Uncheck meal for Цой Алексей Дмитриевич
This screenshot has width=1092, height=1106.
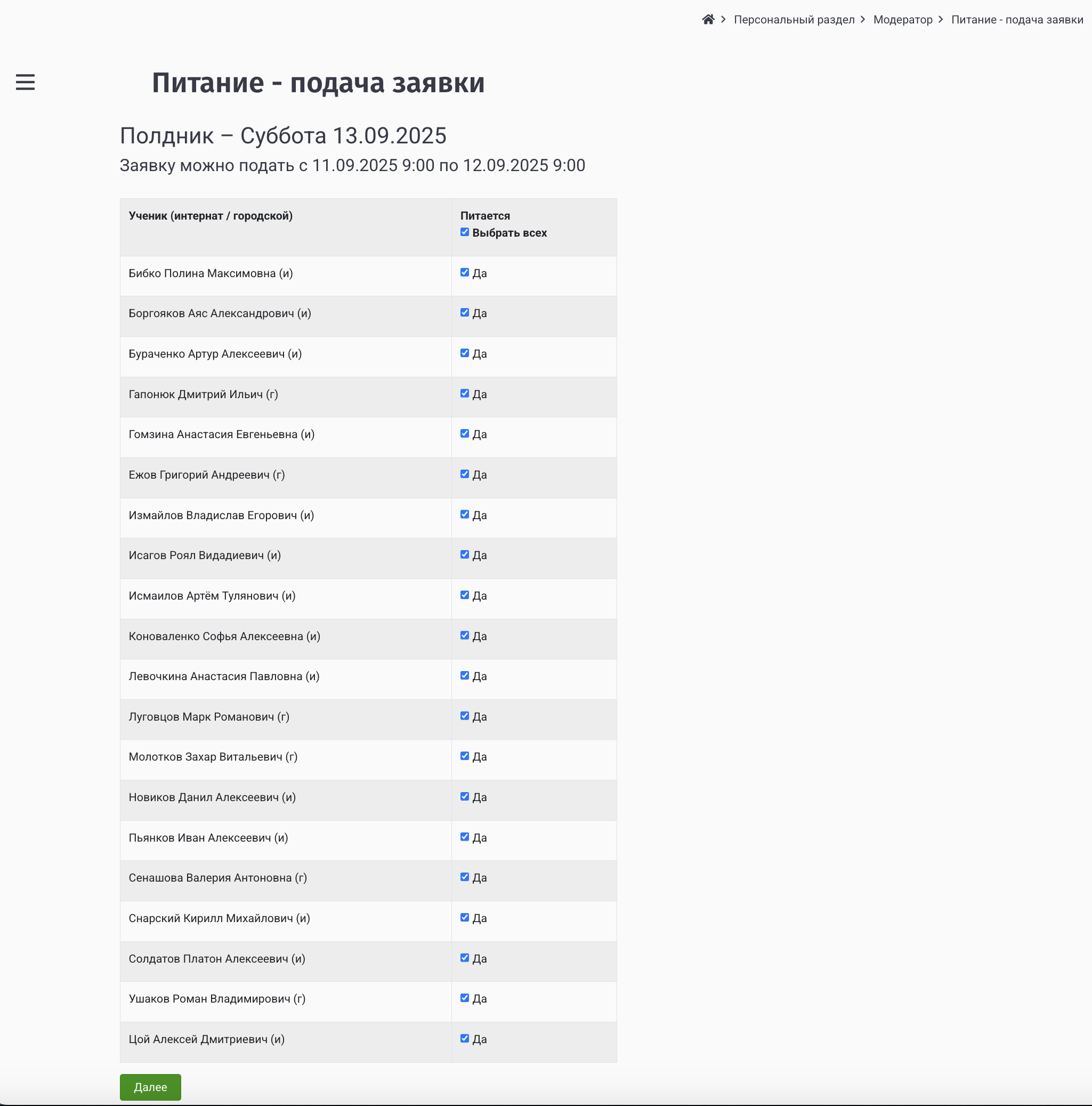[464, 1038]
